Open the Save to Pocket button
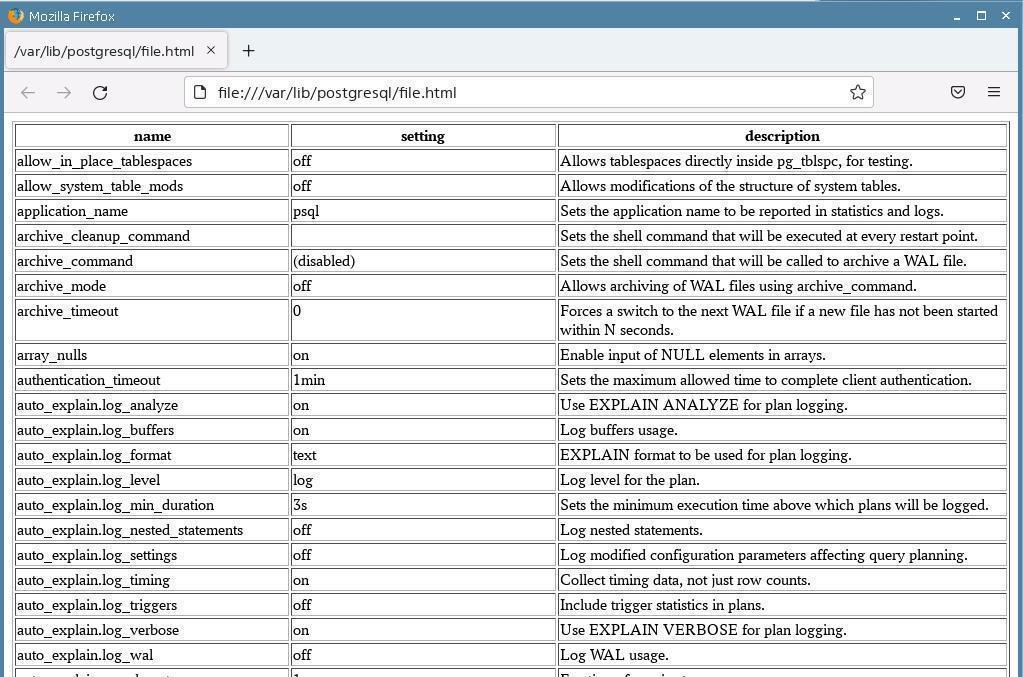1023x677 pixels. coord(957,92)
